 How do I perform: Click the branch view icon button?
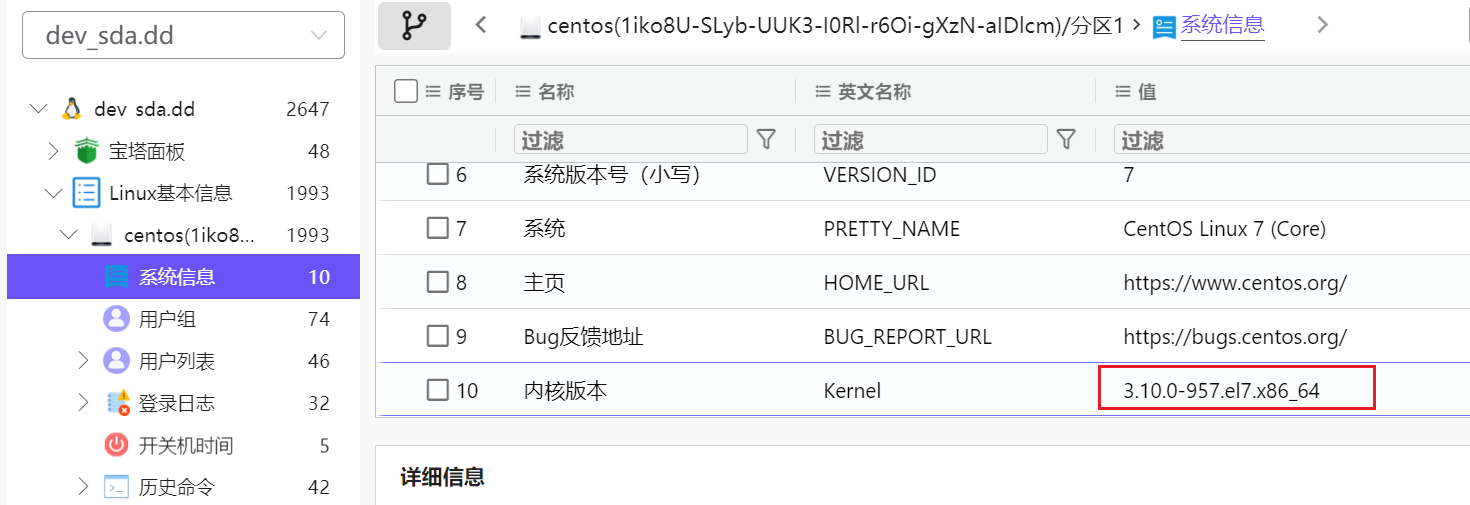coord(414,26)
